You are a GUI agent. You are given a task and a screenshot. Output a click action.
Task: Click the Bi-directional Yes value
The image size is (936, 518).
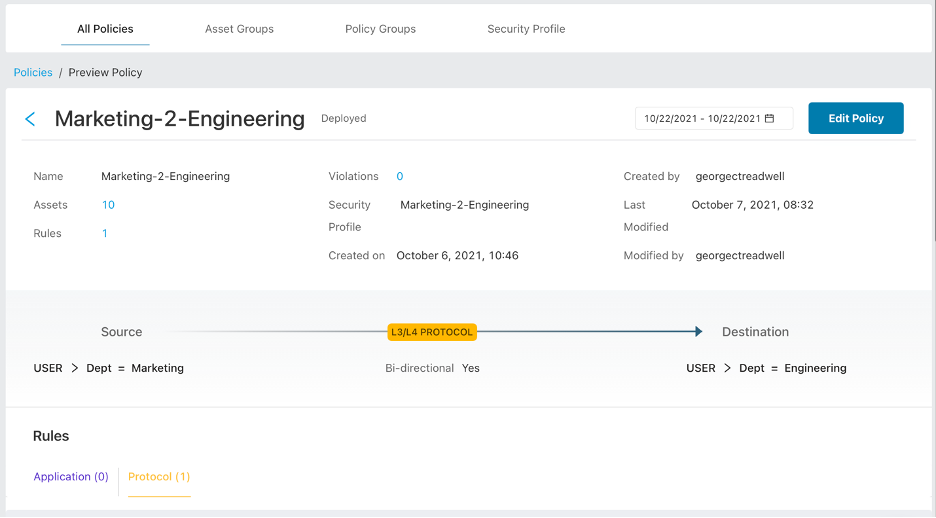tap(470, 368)
